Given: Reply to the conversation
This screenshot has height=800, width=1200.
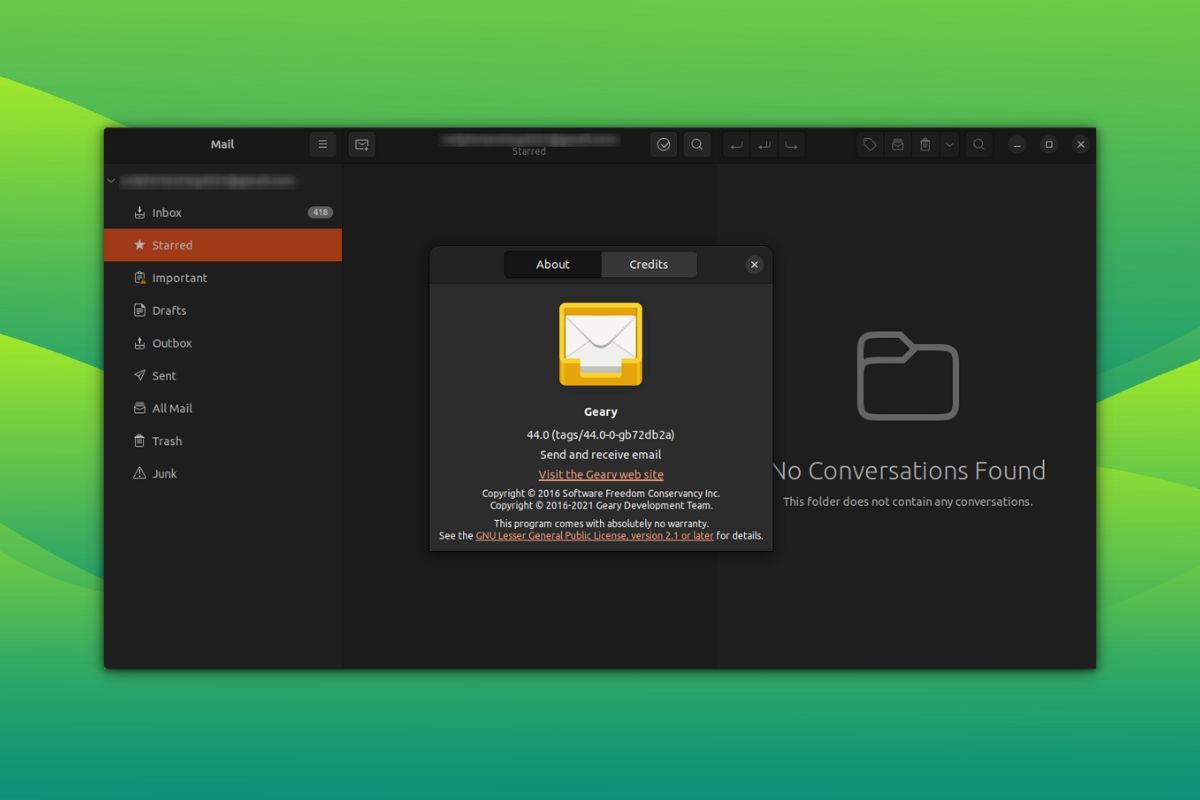Looking at the screenshot, I should click(736, 144).
